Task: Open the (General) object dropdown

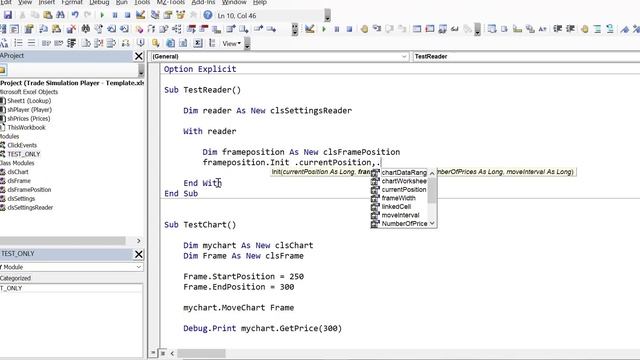Action: pyautogui.click(x=404, y=56)
